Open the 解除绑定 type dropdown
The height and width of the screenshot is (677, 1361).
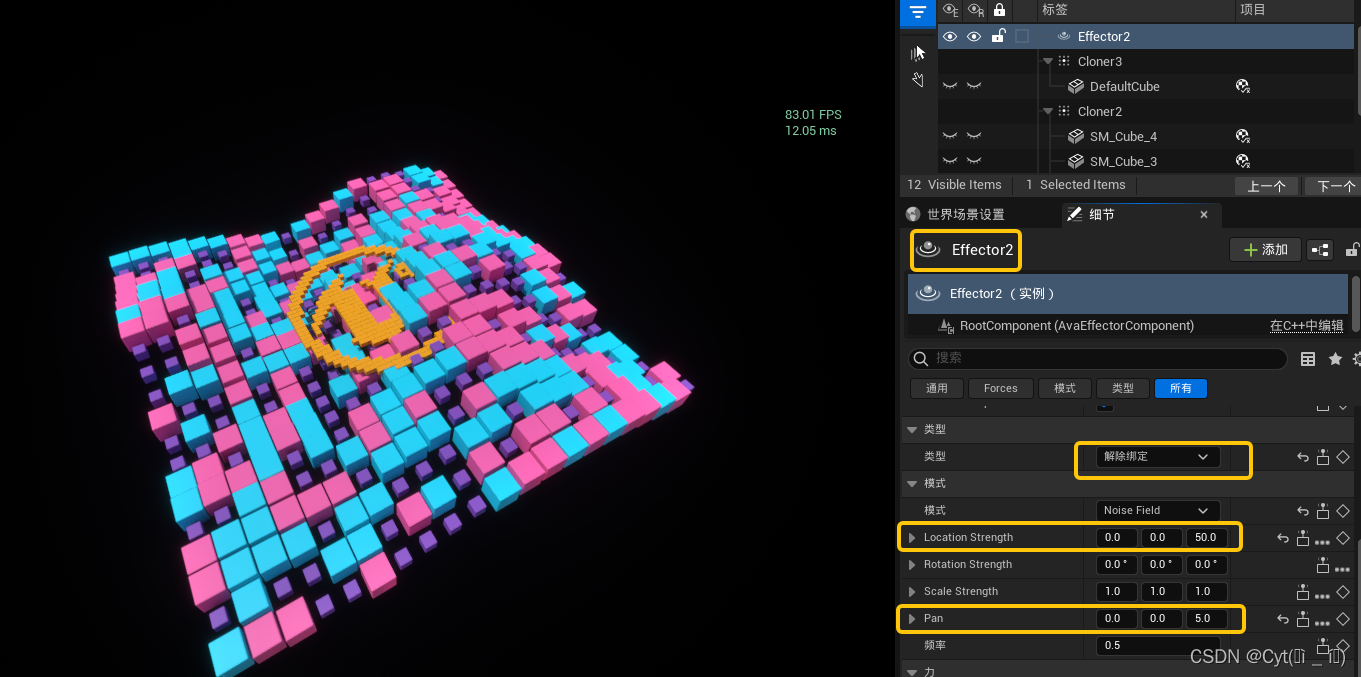(x=1158, y=457)
